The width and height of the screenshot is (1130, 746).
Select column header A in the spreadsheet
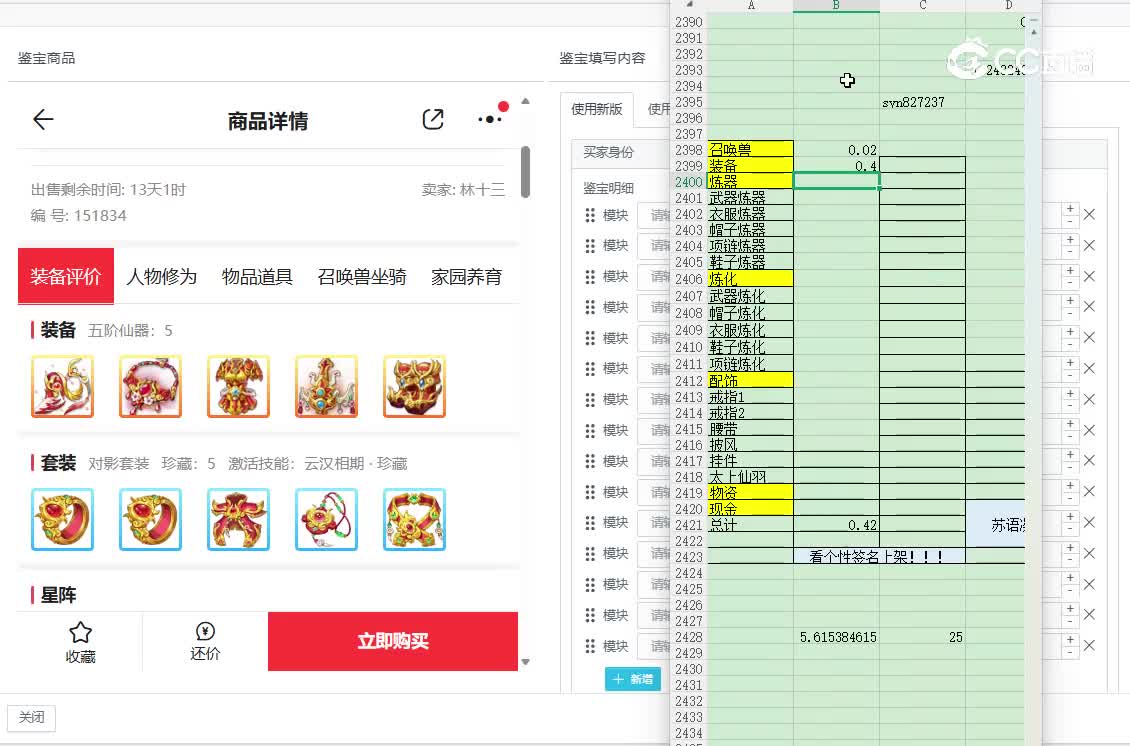tap(750, 5)
